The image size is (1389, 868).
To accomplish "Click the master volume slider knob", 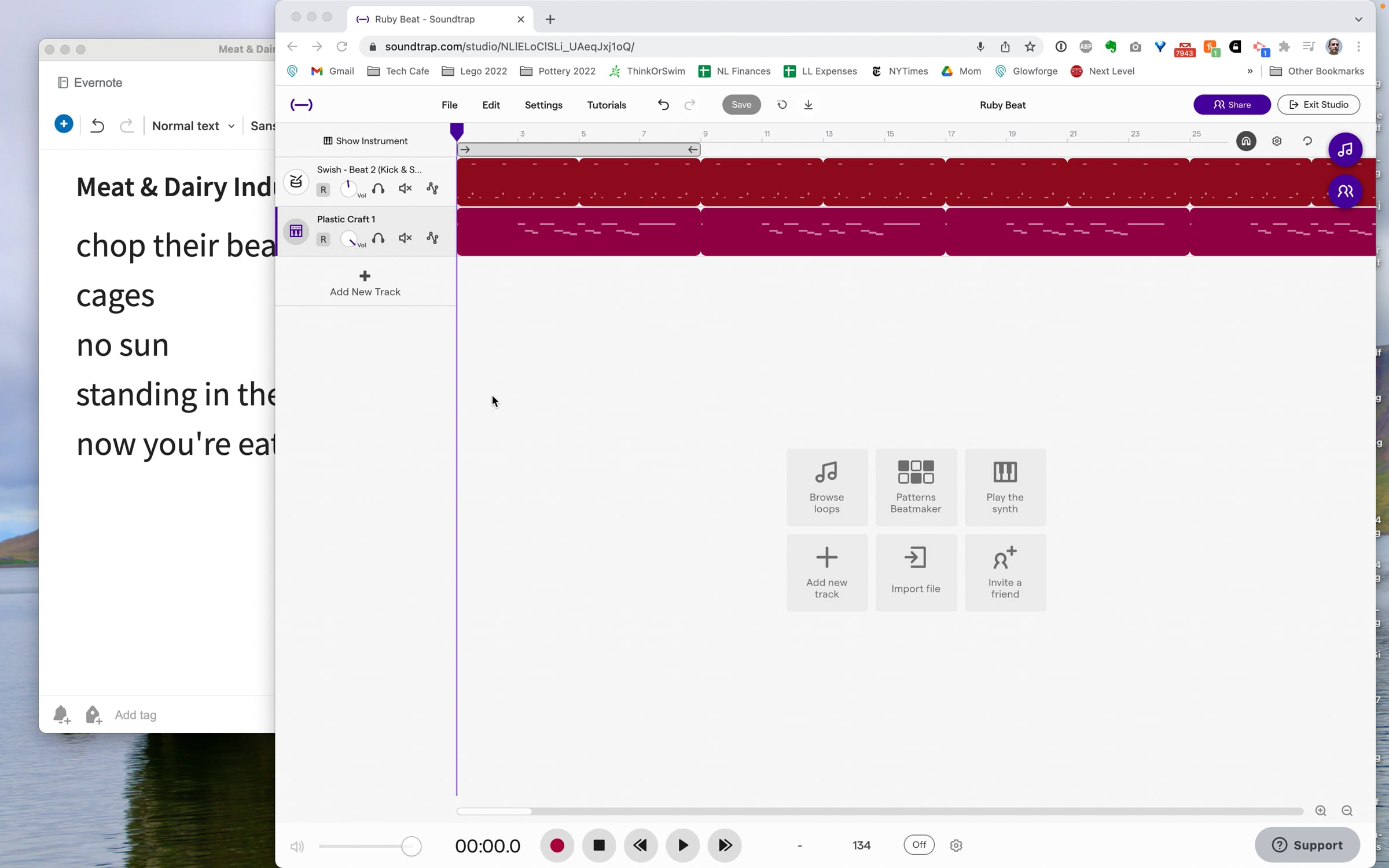I will coord(411,846).
